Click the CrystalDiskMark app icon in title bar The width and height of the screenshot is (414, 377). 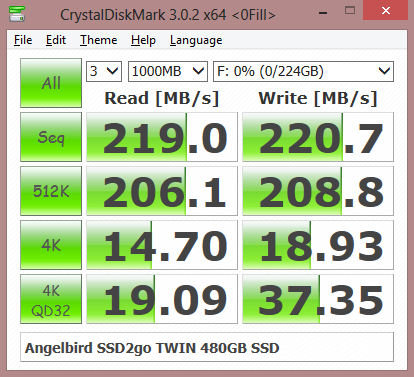coord(17,13)
